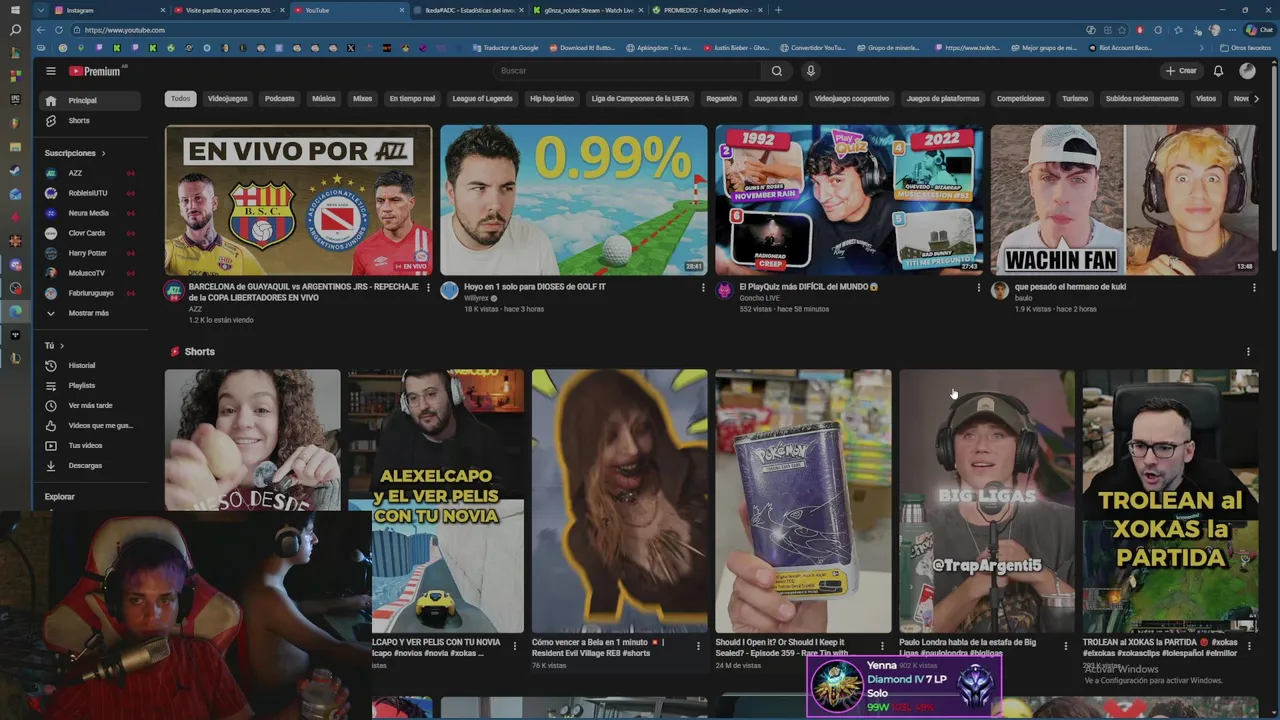Go to Principal home in sidebar
The width and height of the screenshot is (1280, 720).
(89, 100)
